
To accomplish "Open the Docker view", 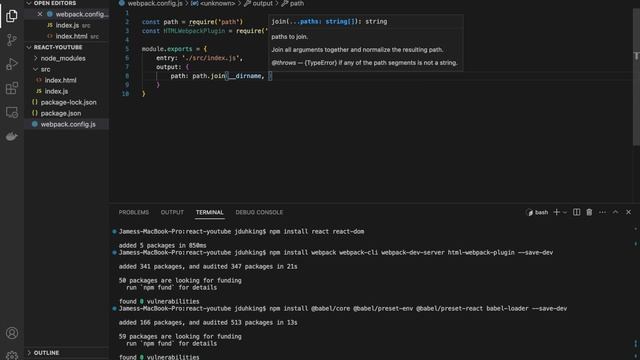I will (12, 136).
